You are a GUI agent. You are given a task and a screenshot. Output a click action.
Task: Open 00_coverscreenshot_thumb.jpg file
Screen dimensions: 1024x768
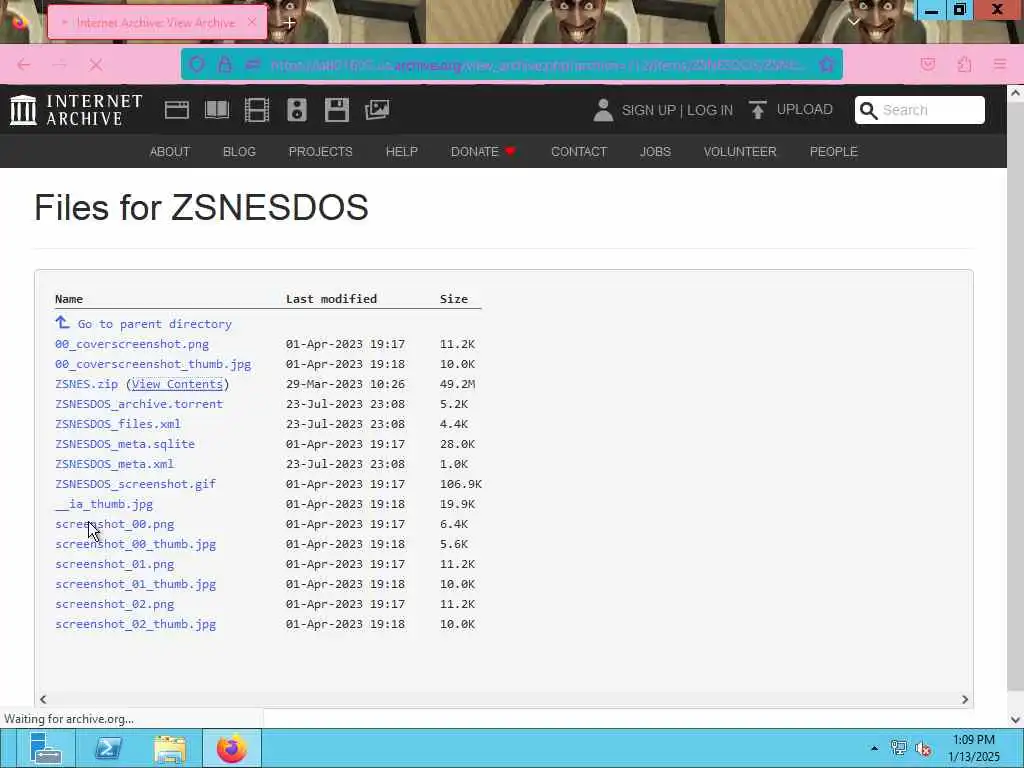pyautogui.click(x=153, y=364)
